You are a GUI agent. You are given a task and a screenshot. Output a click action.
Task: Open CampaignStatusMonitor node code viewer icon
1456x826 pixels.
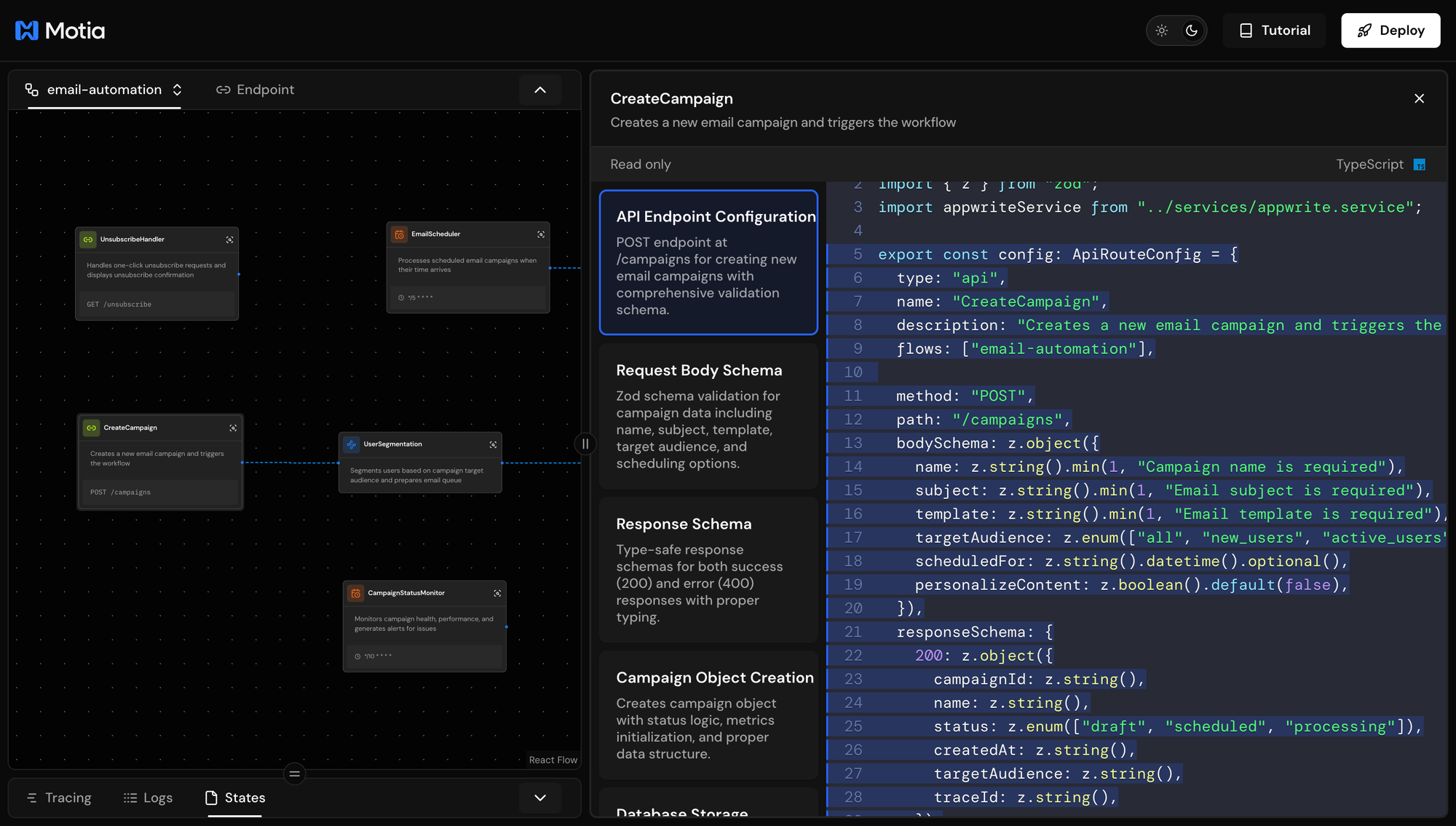(x=497, y=593)
